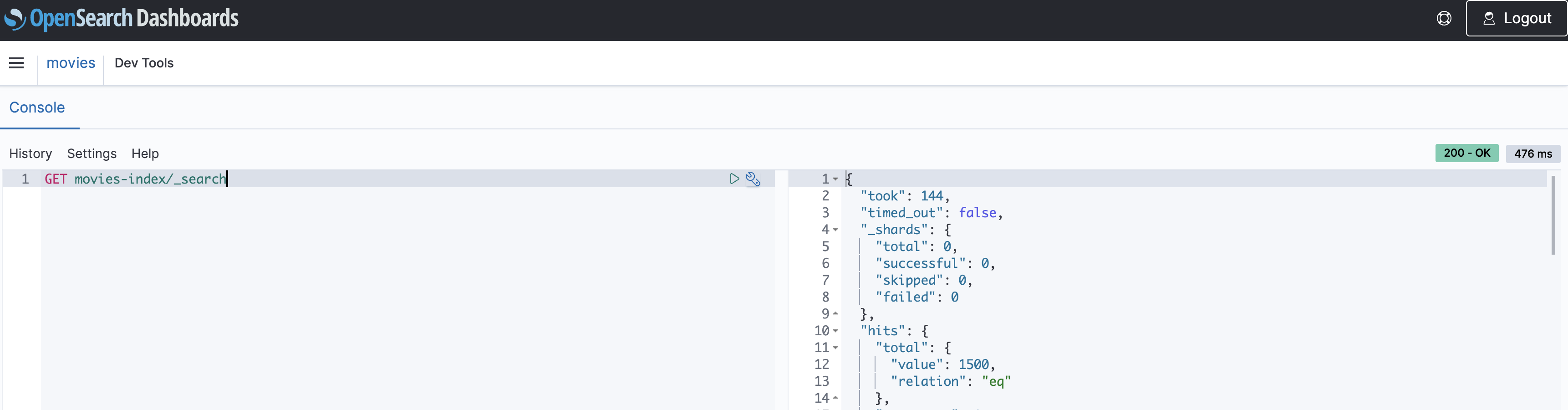1568x410 pixels.
Task: Click the 200 - OK status badge
Action: pos(1466,153)
